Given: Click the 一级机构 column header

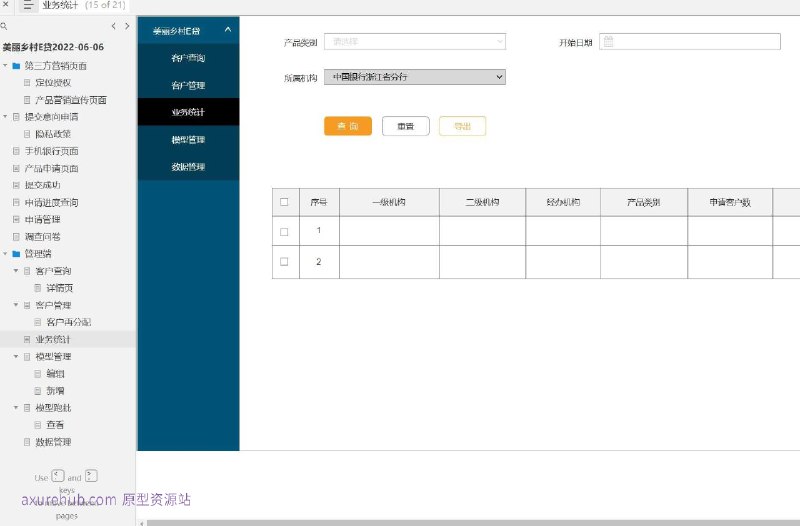Looking at the screenshot, I should click(389, 202).
